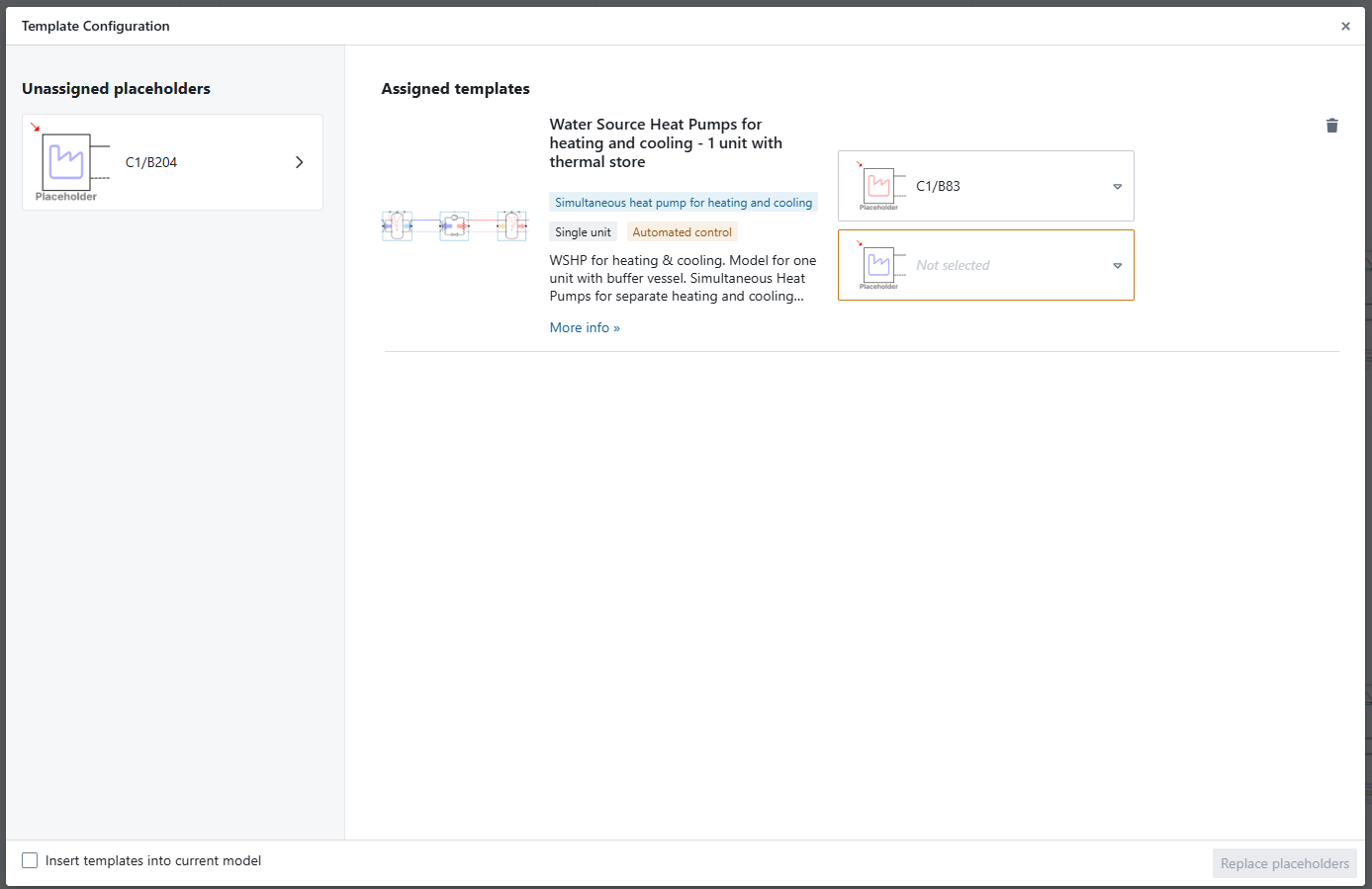The image size is (1372, 889).
Task: Click the Automated control tag
Action: 682,232
